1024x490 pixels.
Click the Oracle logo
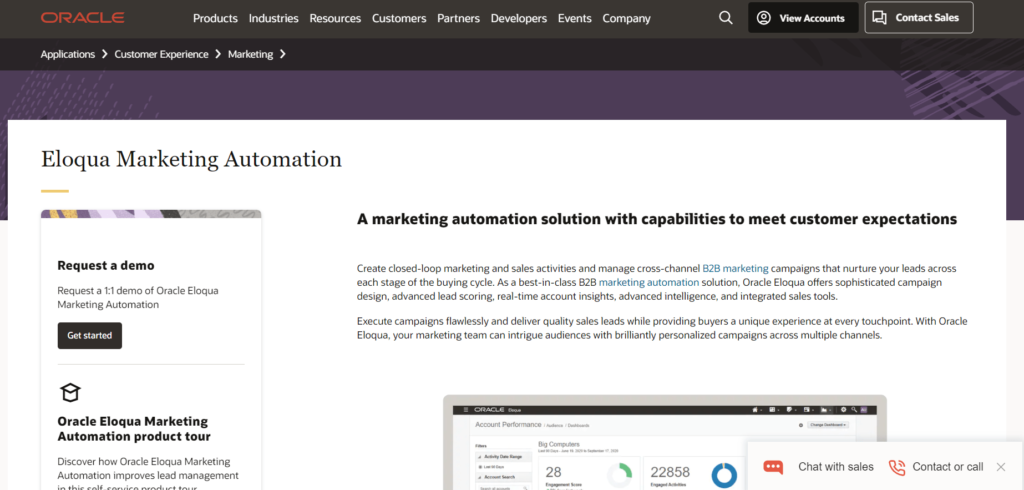click(82, 18)
